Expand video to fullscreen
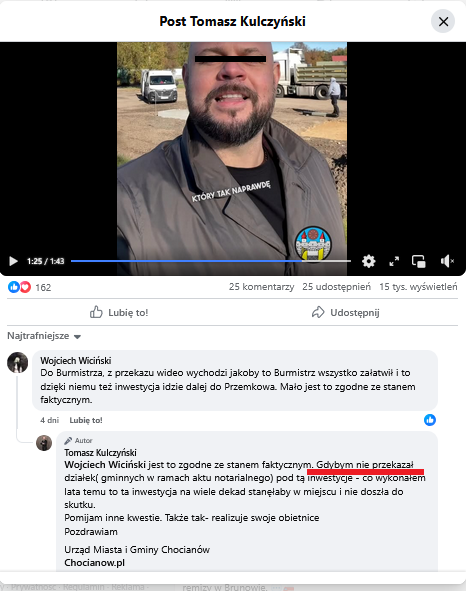This screenshot has height=591, width=466. [394, 261]
